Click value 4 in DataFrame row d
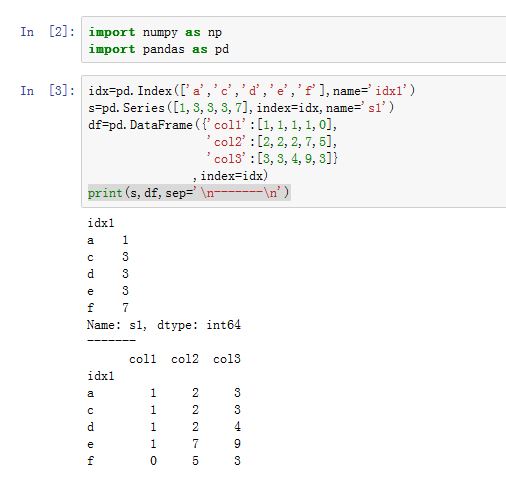Image resolution: width=506 pixels, height=479 pixels. click(x=237, y=427)
